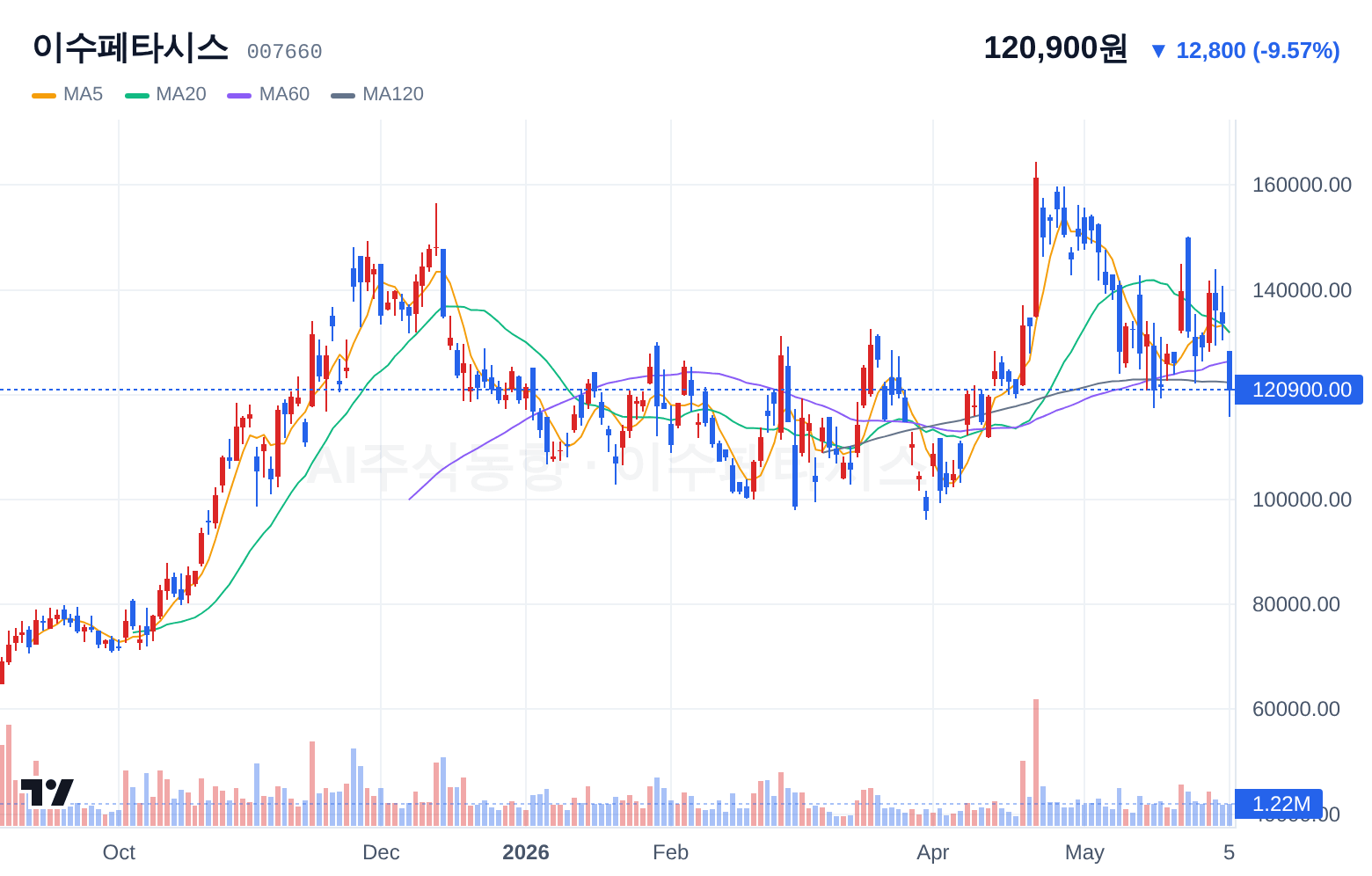Click the May label on the time axis
This screenshot has height=876, width=1372.
(x=1084, y=852)
